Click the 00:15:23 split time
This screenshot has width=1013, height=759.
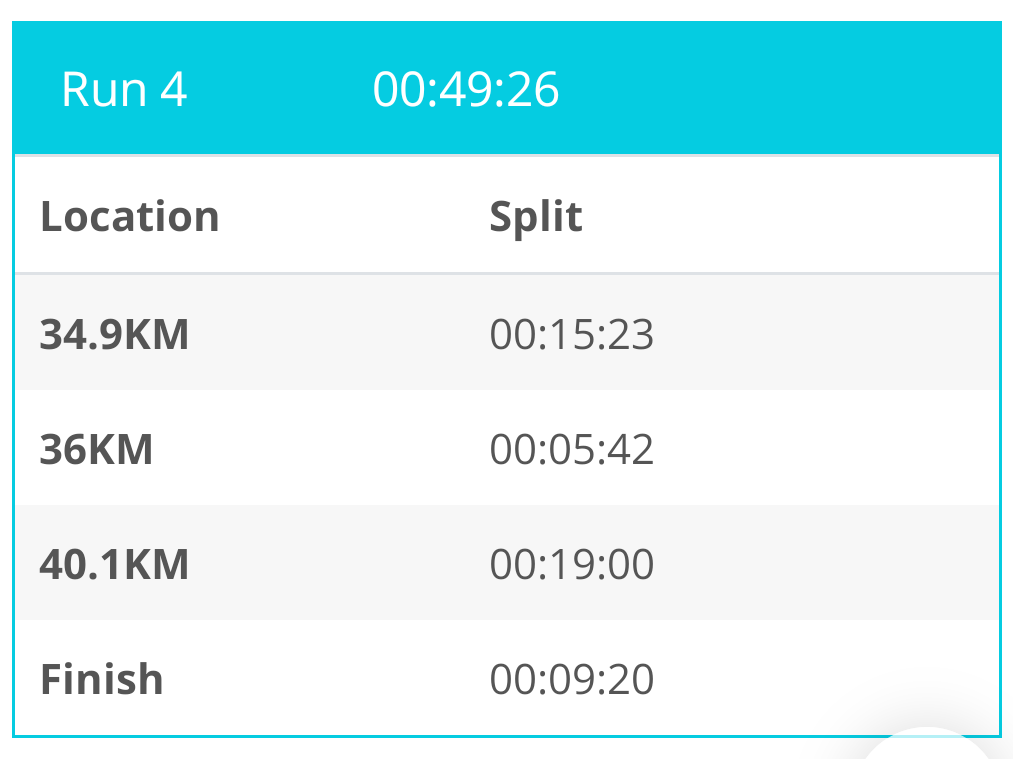point(572,334)
